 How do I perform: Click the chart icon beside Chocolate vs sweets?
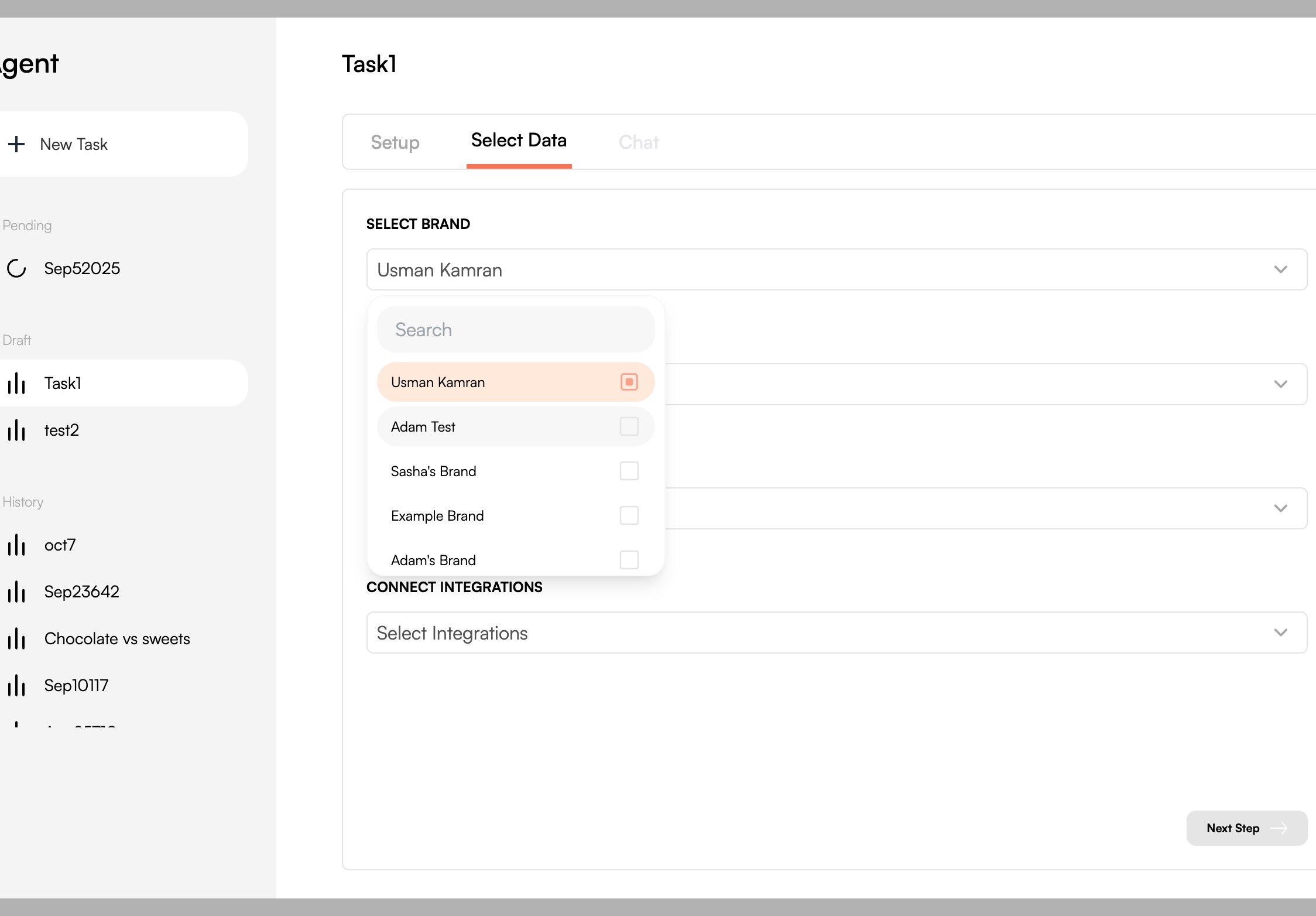[16, 639]
